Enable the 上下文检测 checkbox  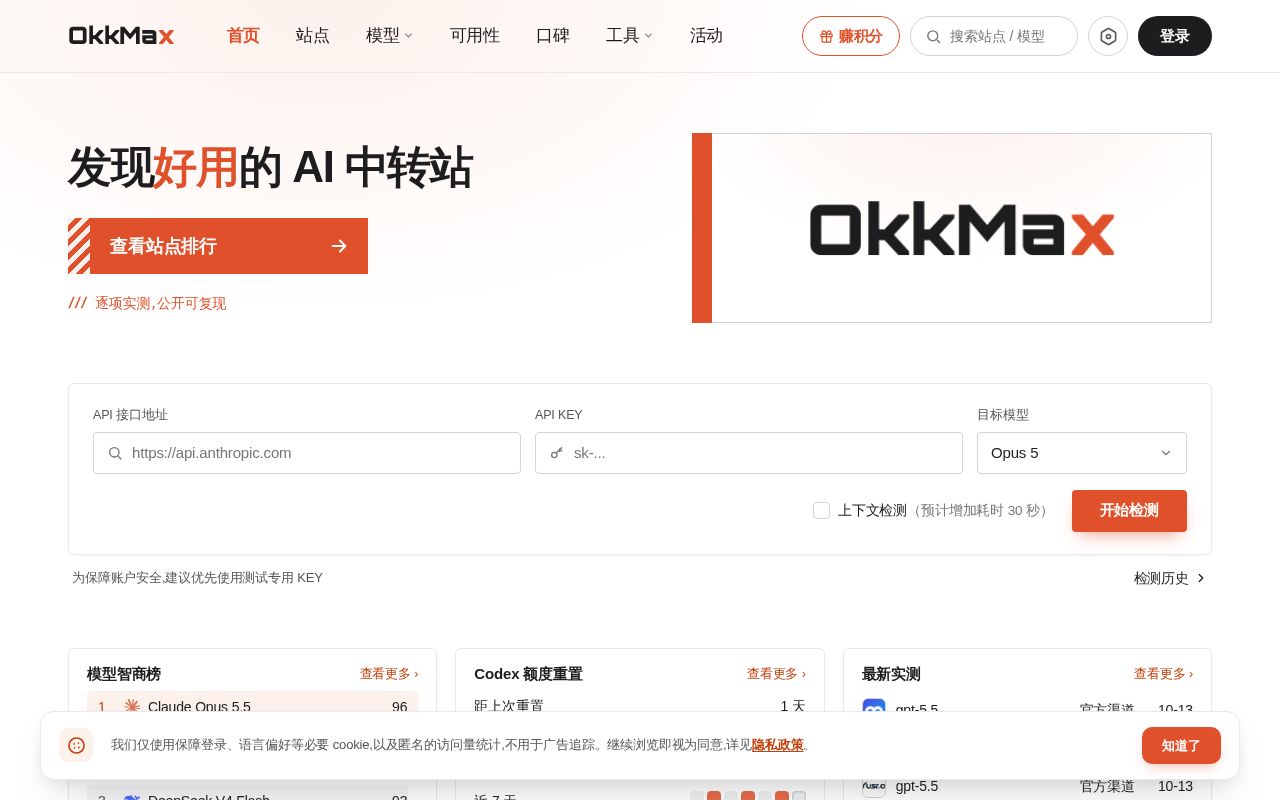pyautogui.click(x=821, y=510)
